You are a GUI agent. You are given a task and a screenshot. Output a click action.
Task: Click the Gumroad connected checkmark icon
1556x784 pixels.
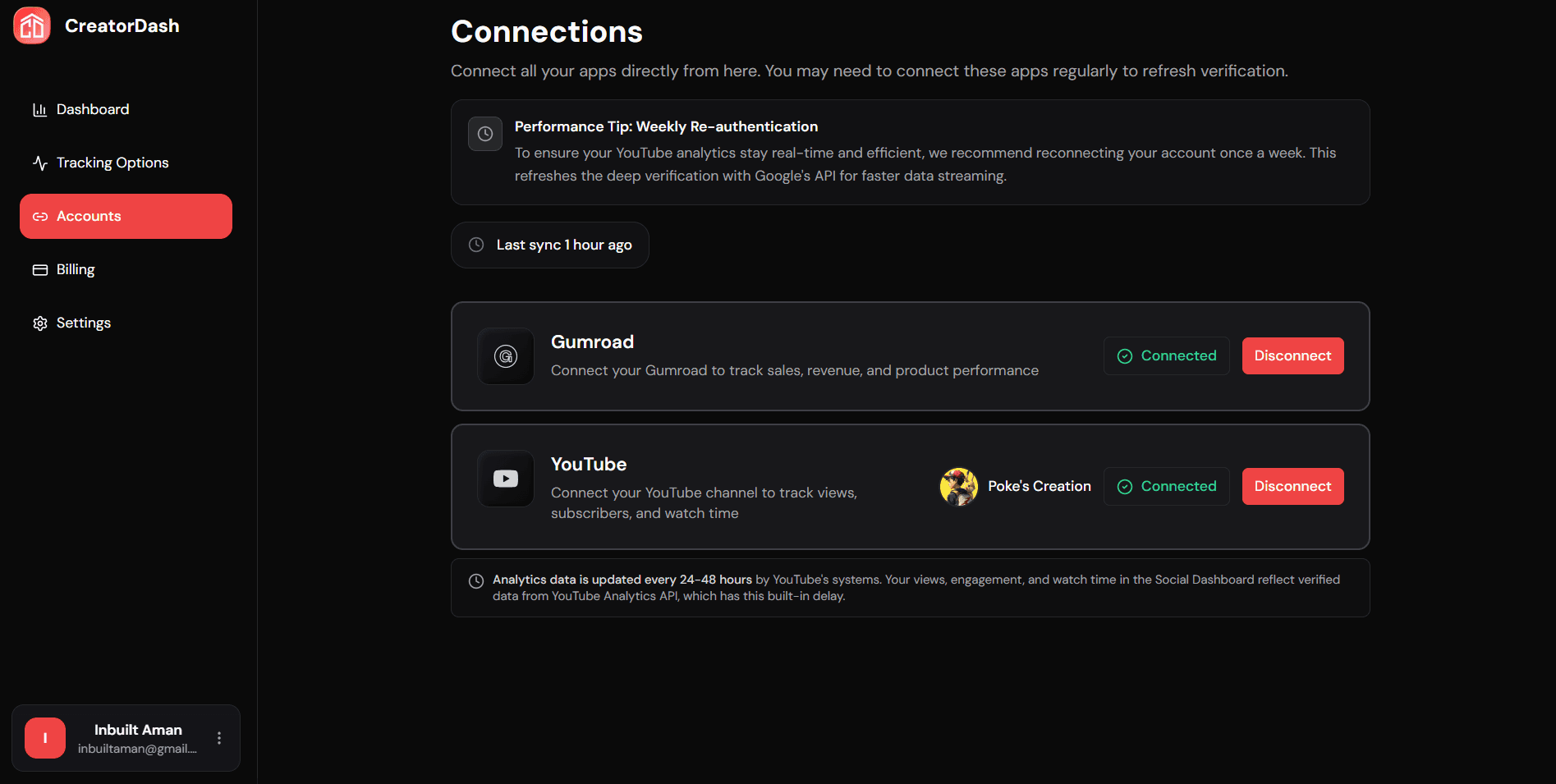1125,356
